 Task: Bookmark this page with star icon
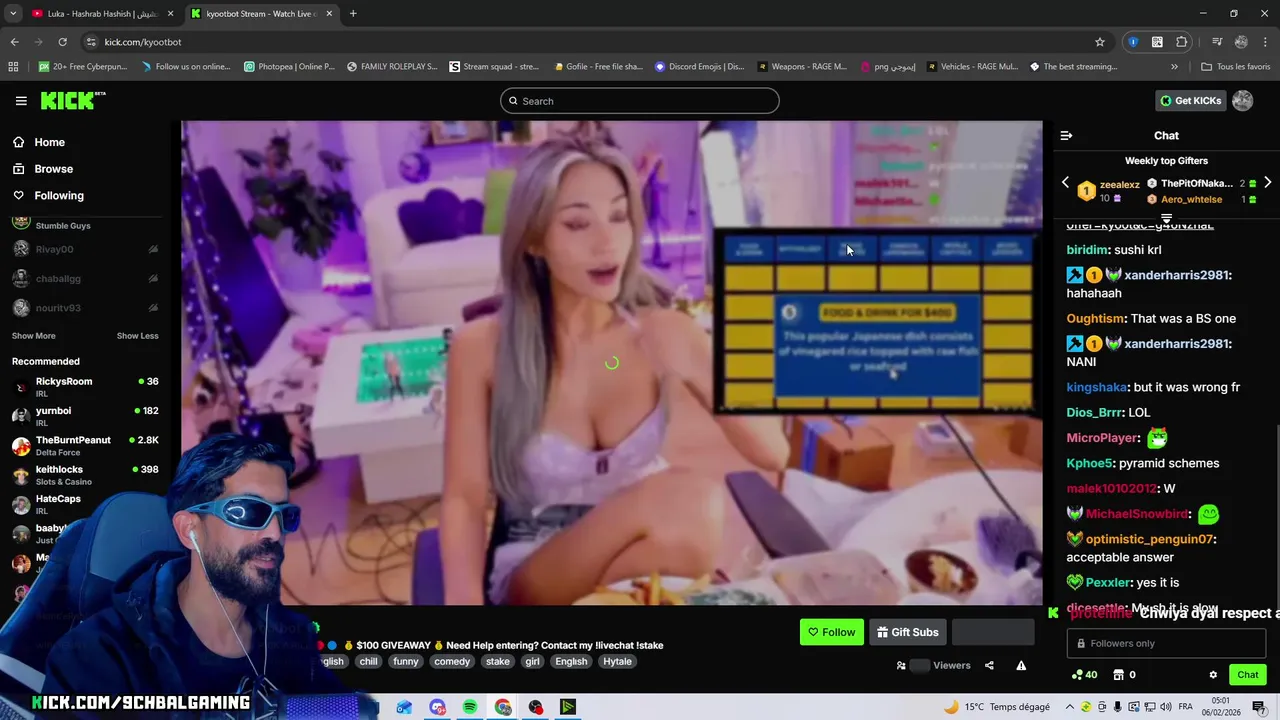(1100, 42)
